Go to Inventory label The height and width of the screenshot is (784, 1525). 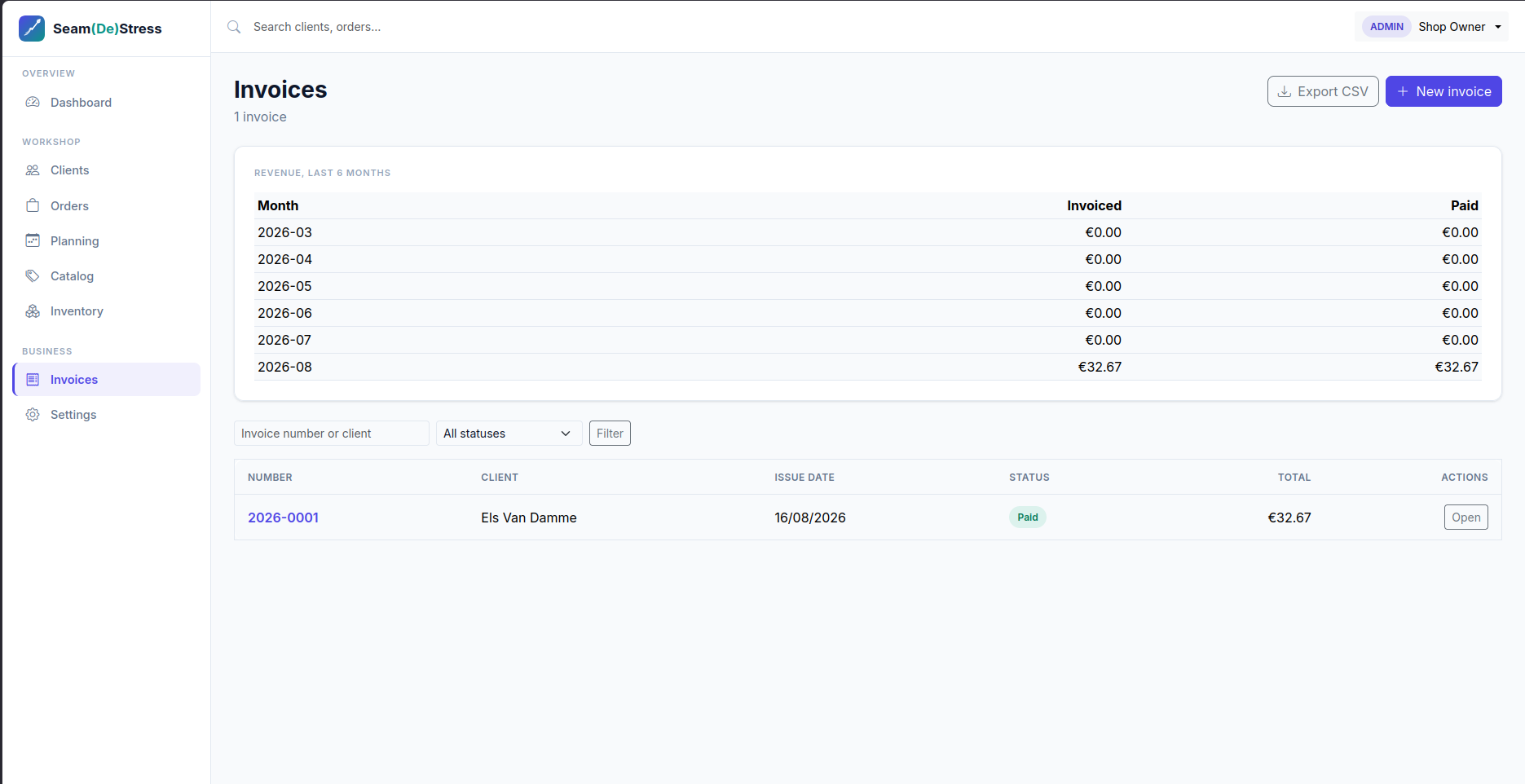[x=77, y=311]
